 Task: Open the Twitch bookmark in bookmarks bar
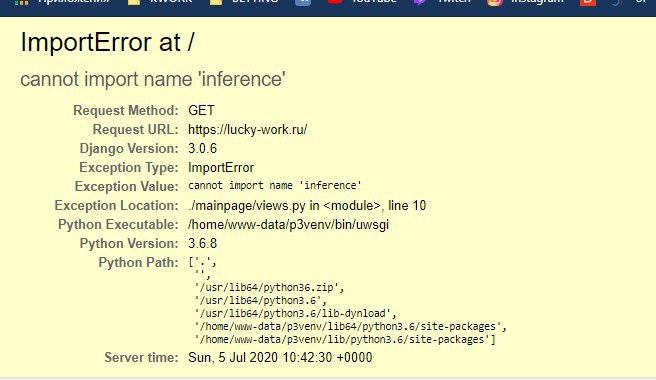[x=442, y=2]
